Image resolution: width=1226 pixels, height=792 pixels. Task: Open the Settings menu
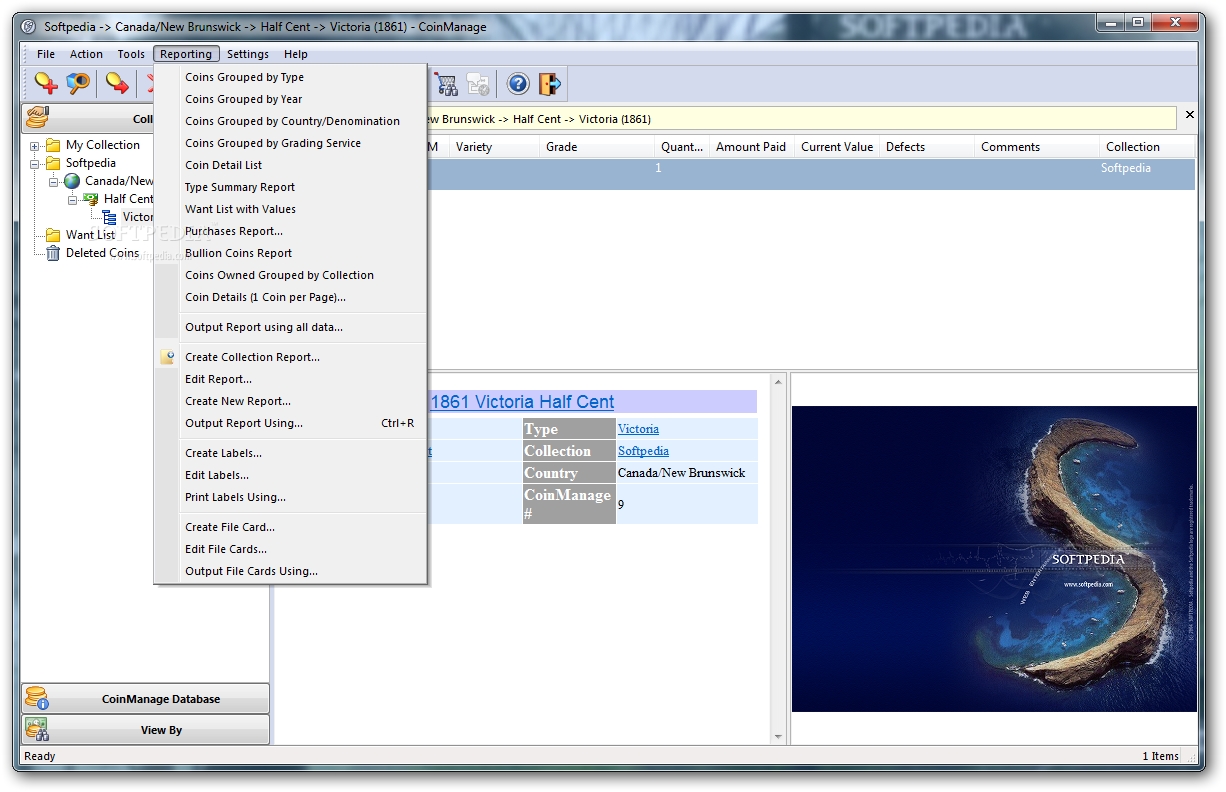tap(248, 54)
